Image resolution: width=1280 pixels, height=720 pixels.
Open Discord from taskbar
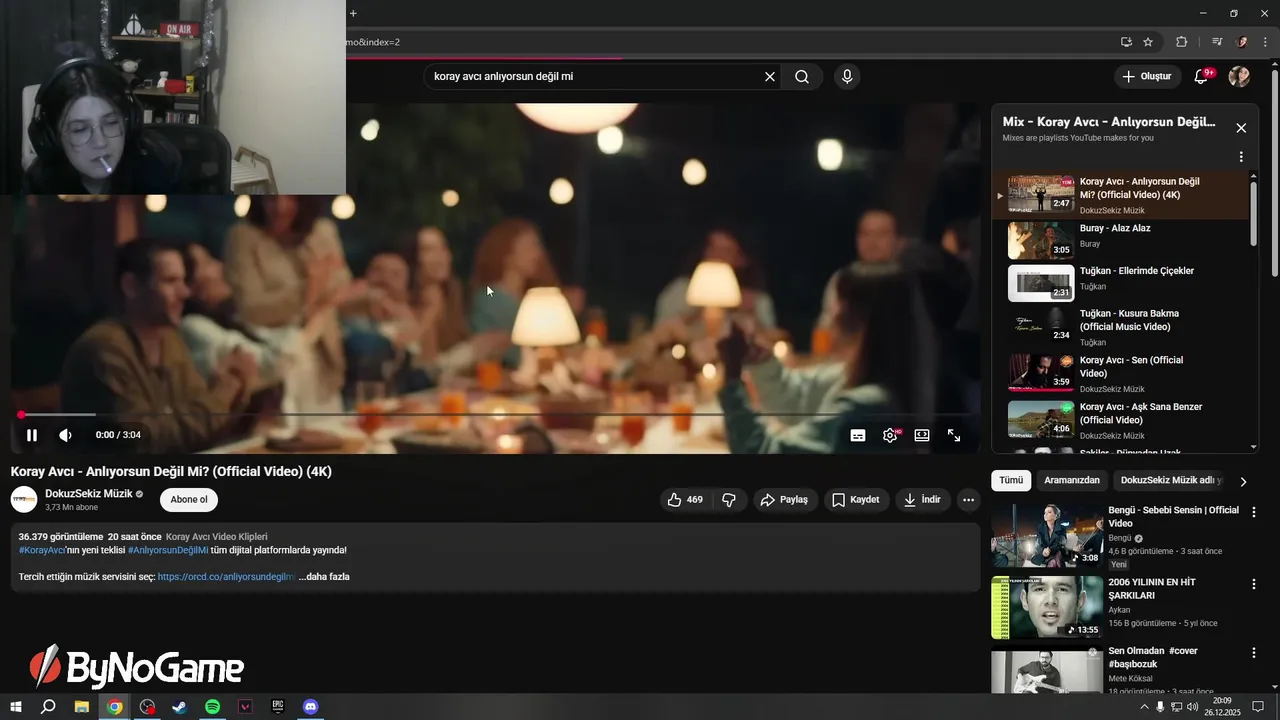click(x=311, y=707)
